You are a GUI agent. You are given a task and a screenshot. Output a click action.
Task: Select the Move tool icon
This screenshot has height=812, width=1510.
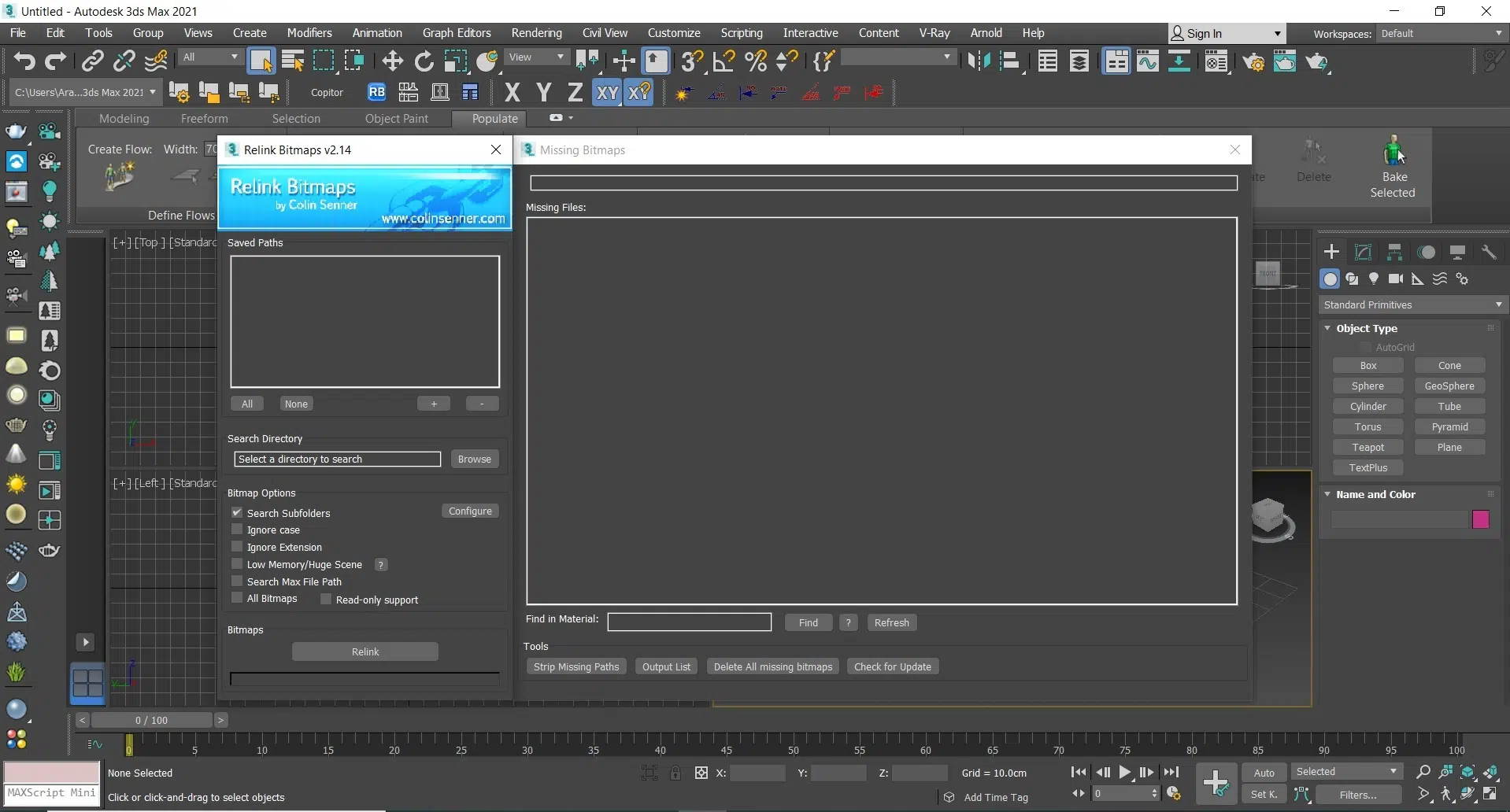(392, 61)
